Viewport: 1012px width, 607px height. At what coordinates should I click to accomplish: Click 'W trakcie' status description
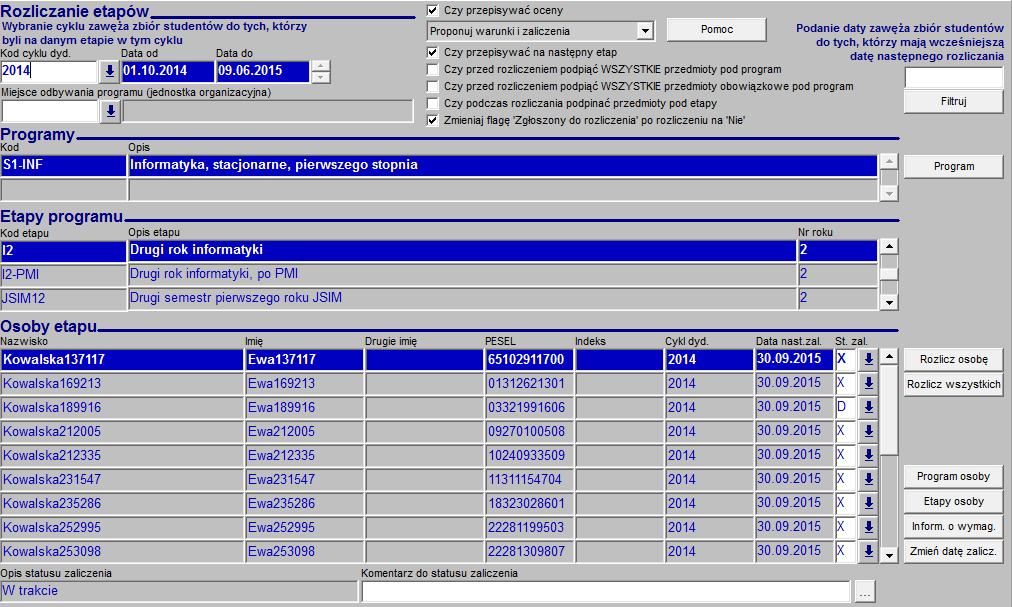pyautogui.click(x=179, y=592)
